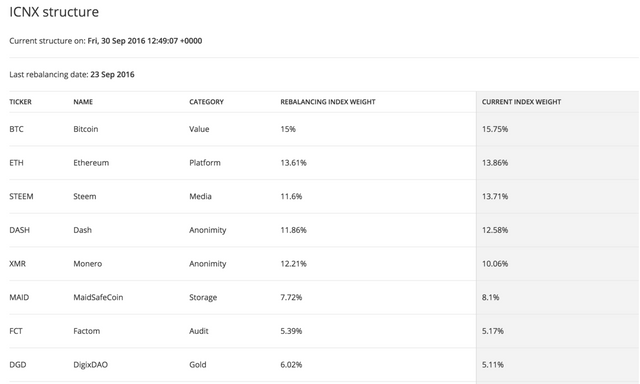Click Monero's rebalancing weight 12.21%
This screenshot has width=640, height=384.
pos(293,264)
